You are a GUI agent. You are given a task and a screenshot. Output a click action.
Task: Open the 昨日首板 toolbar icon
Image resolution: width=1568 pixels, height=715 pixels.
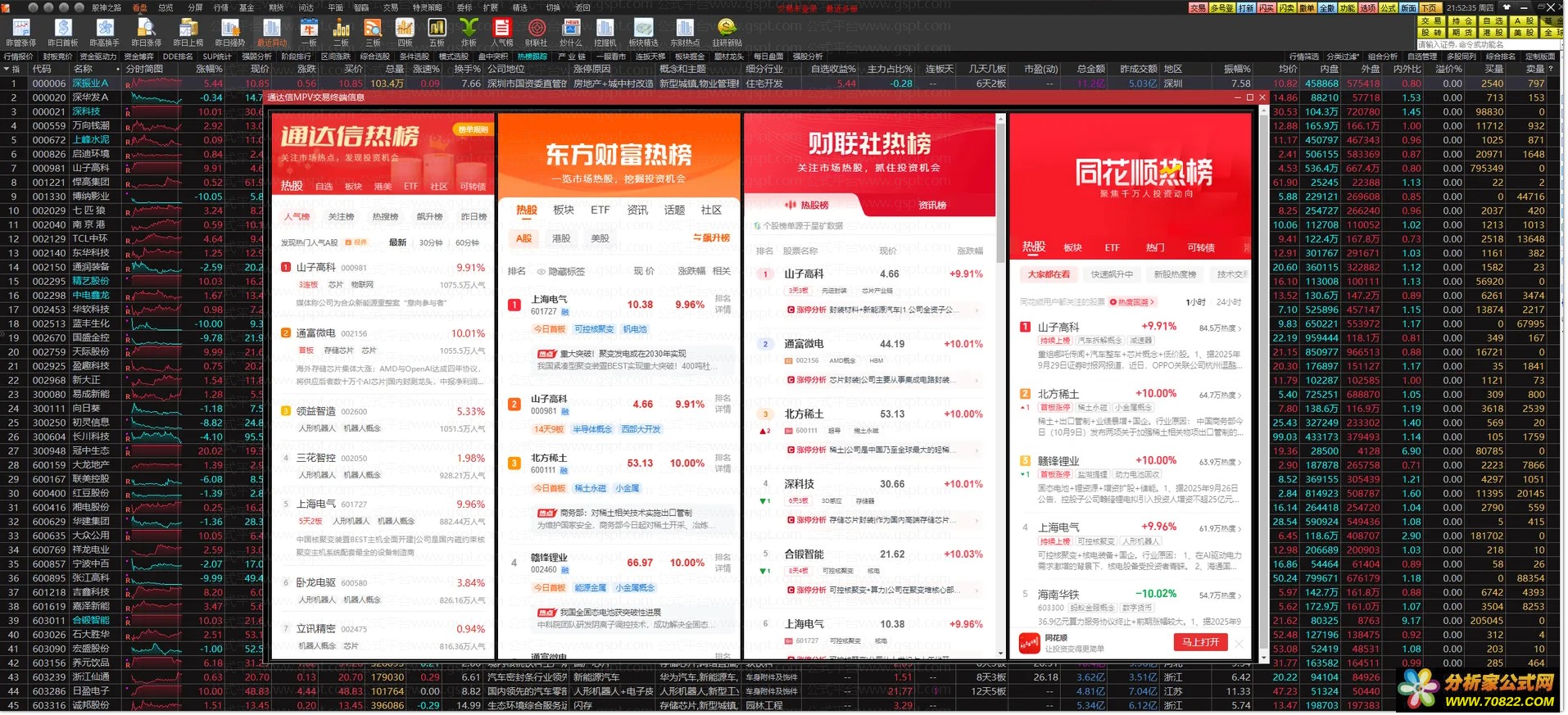point(62,32)
